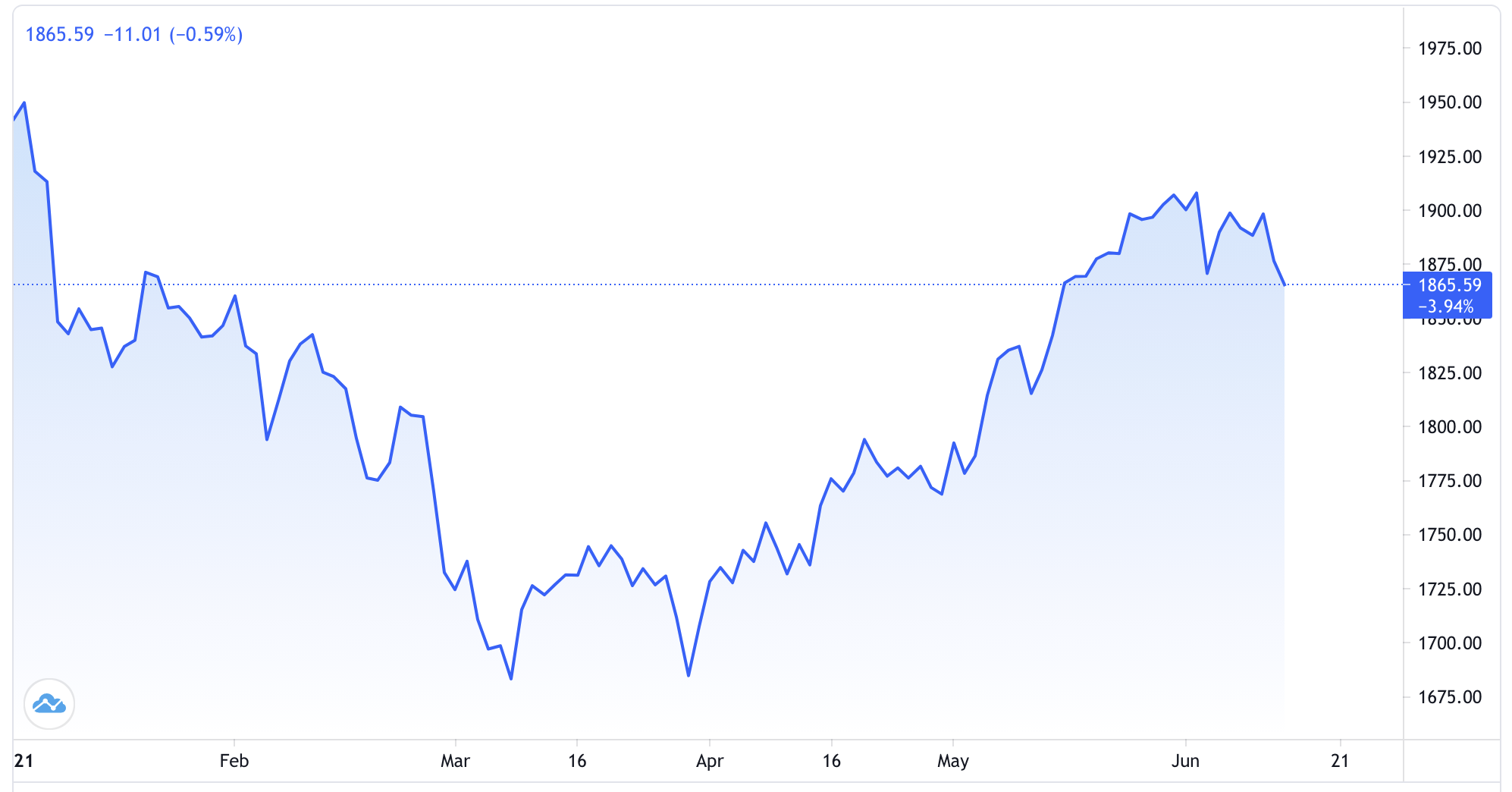This screenshot has height=792, width=1512.
Task: Click the cloud logo circle bottom left
Action: click(x=49, y=703)
